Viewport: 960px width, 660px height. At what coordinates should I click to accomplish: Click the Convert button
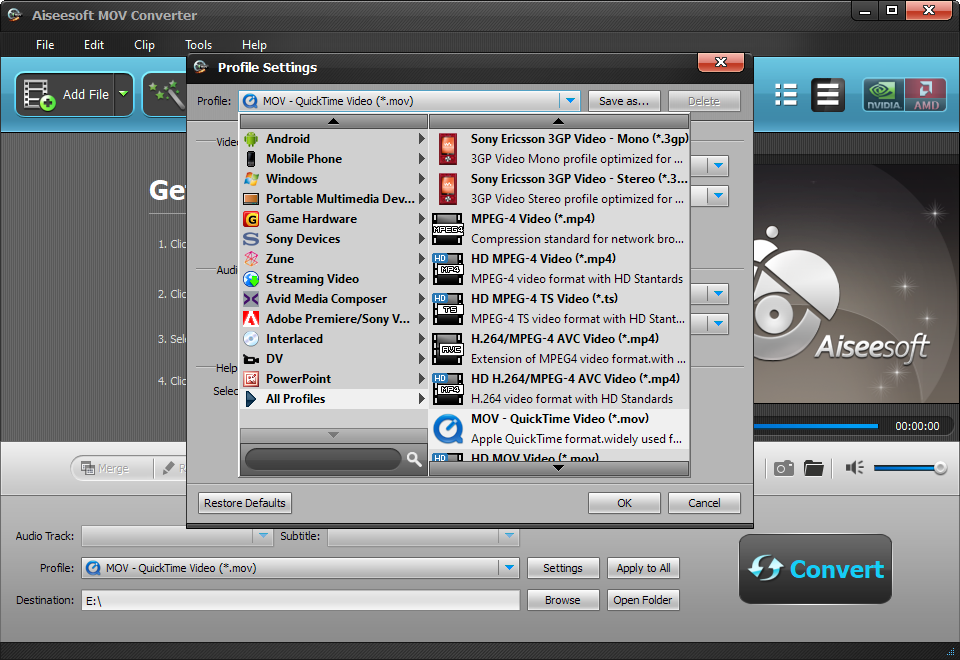pos(815,569)
